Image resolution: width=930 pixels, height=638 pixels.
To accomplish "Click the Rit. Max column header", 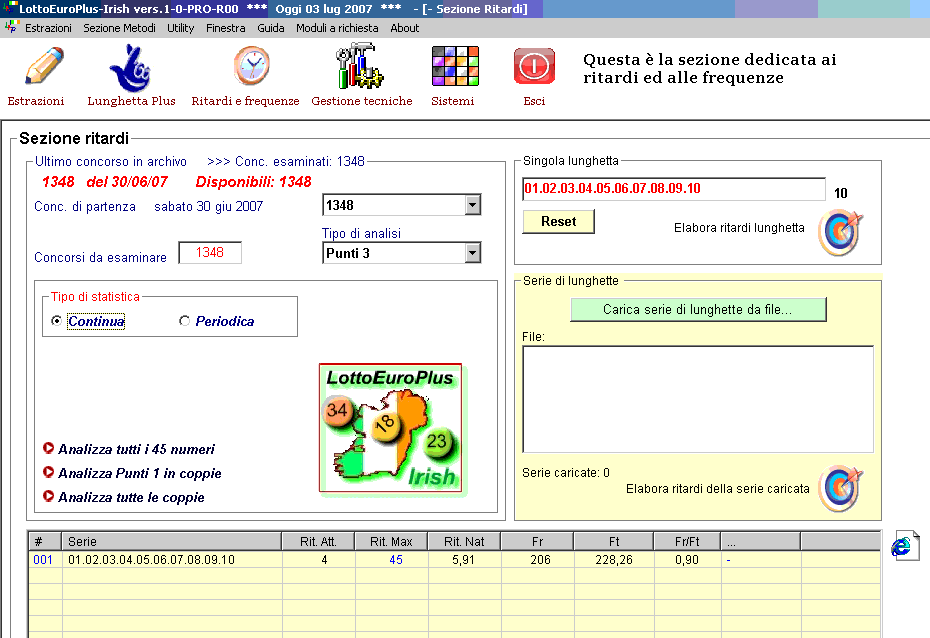I will click(391, 541).
